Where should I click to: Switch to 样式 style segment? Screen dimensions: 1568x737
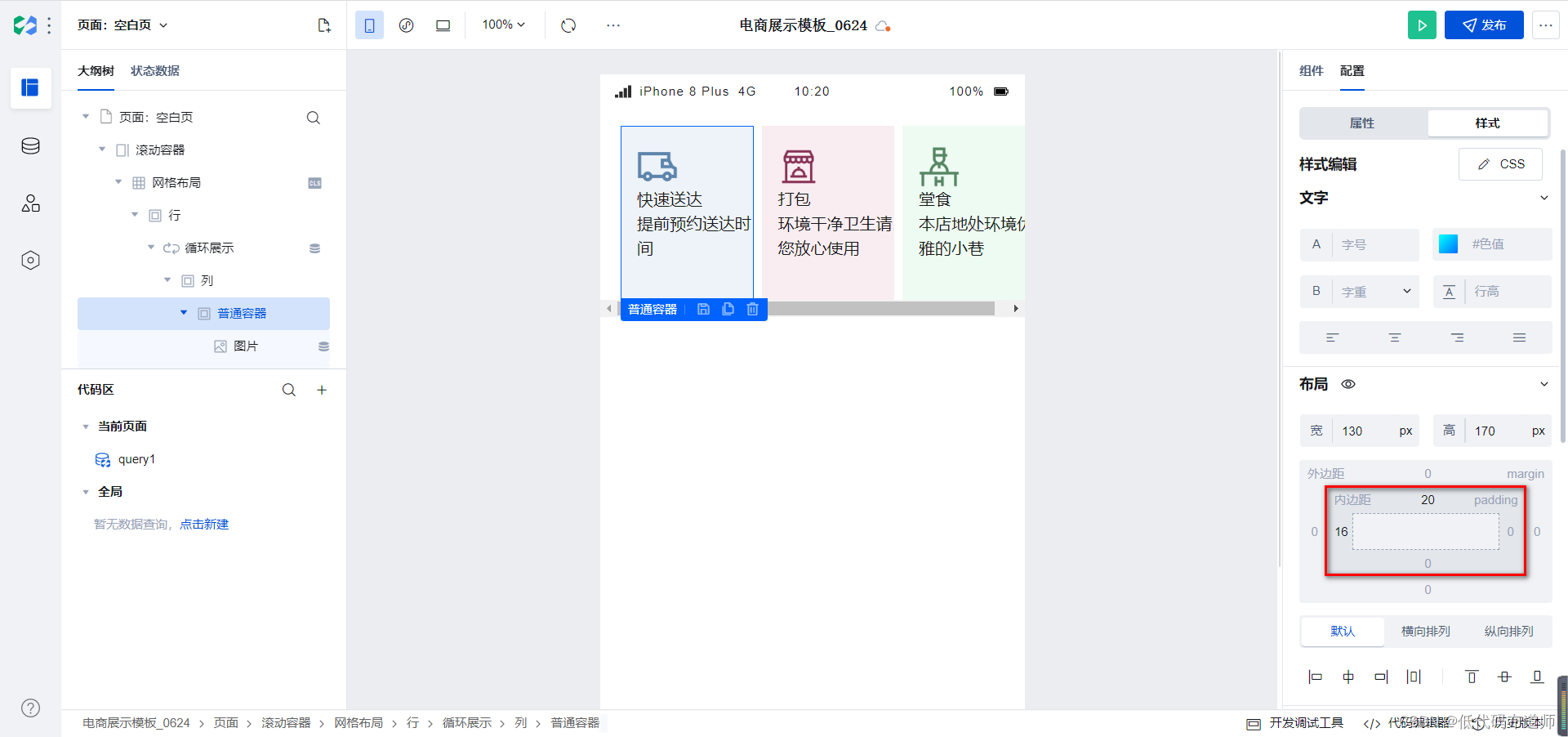click(x=1487, y=123)
